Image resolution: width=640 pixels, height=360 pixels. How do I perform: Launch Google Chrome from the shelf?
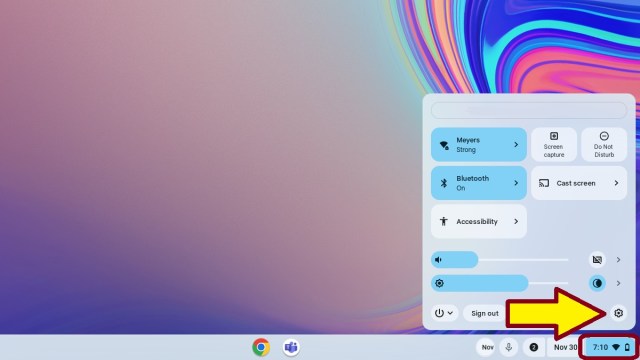[x=261, y=347]
